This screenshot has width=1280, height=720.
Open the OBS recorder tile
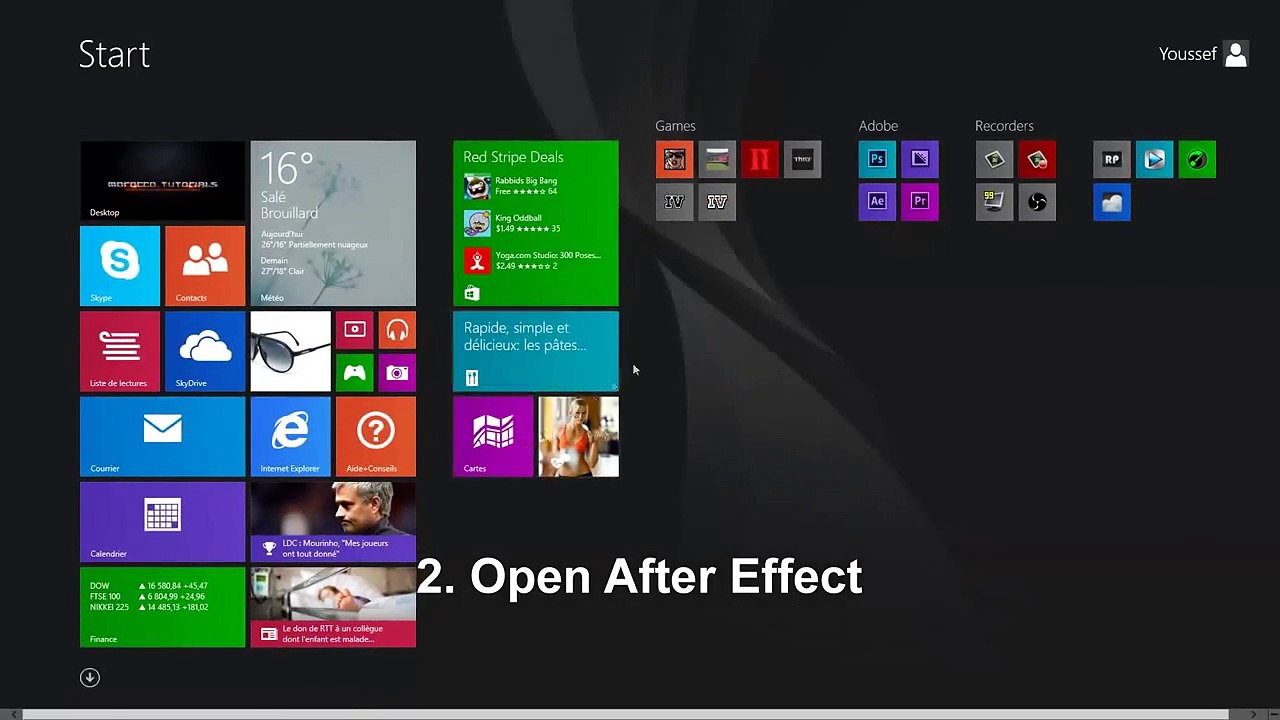click(x=1037, y=202)
